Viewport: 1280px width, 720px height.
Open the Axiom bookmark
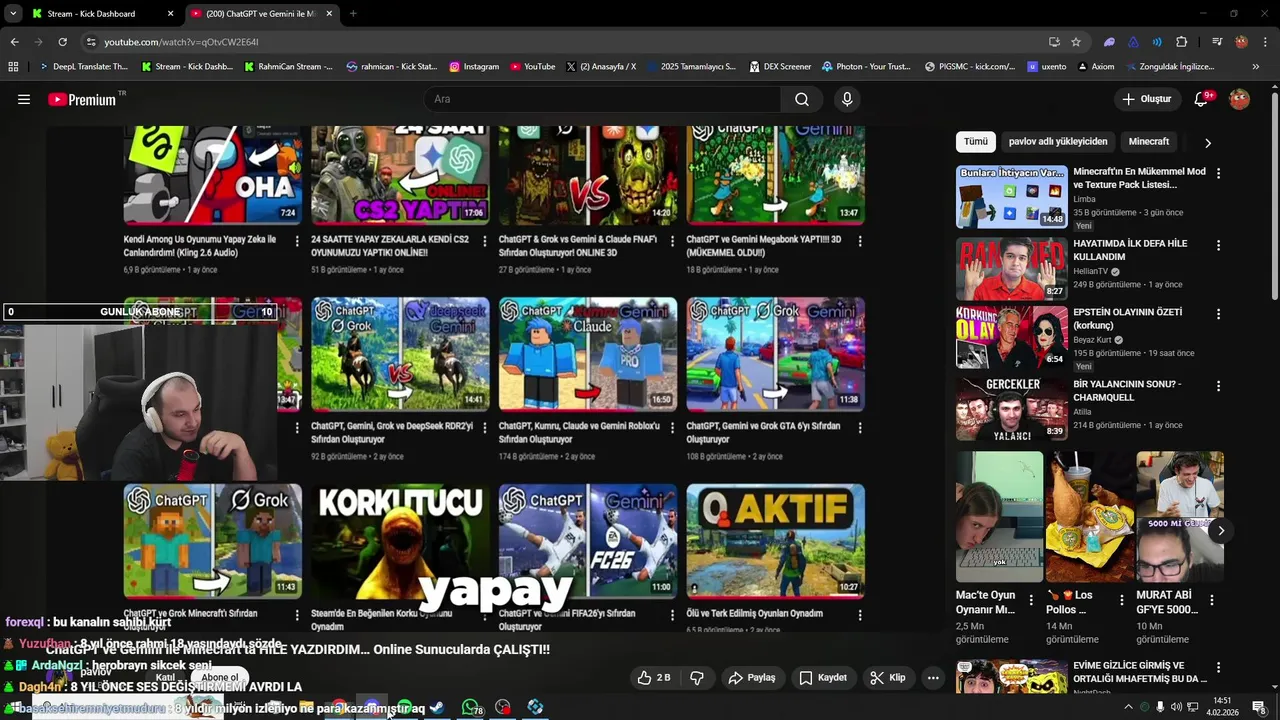pyautogui.click(x=1096, y=67)
